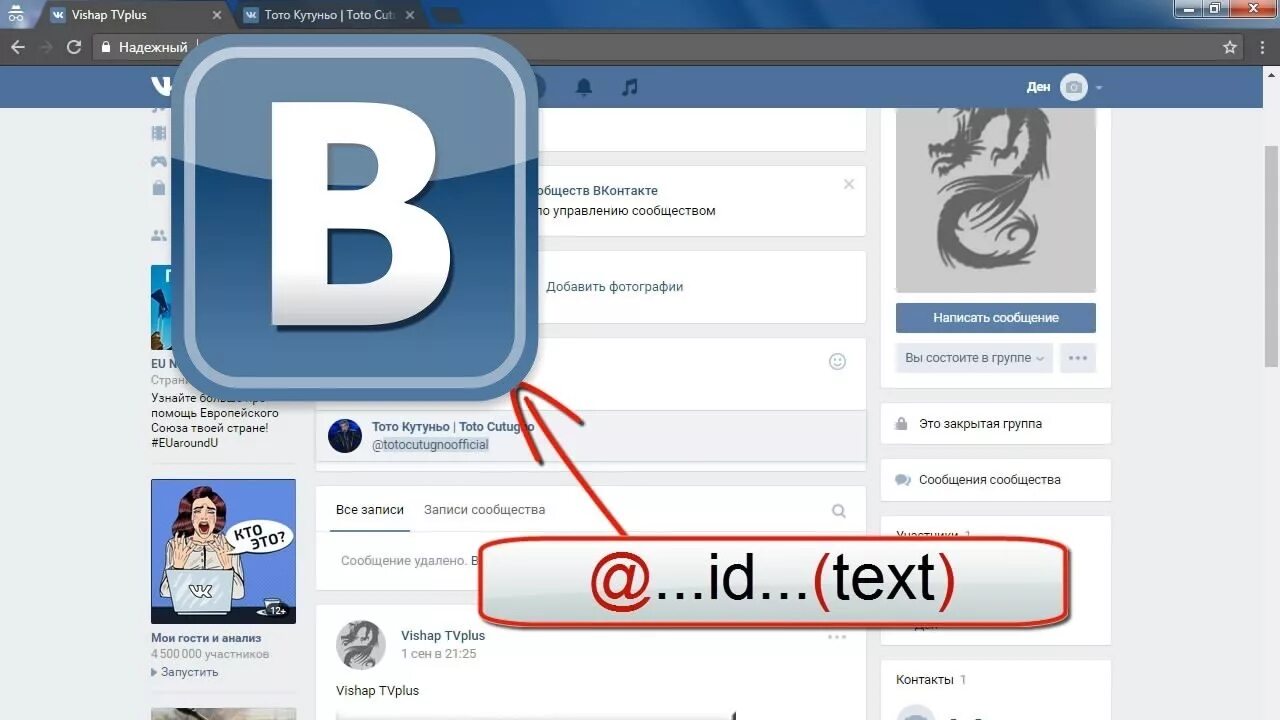Click the emoji smiley in post box
This screenshot has height=720, width=1280.
point(838,361)
